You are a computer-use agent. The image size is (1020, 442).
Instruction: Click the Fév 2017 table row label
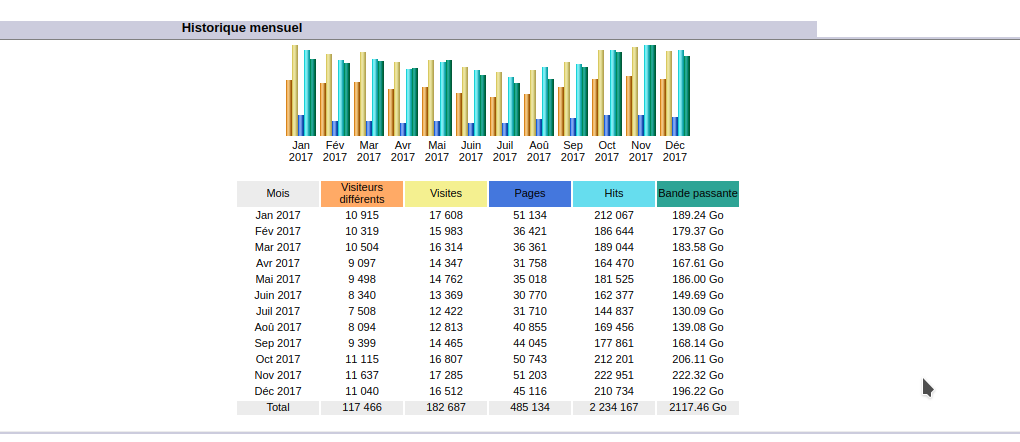278,231
